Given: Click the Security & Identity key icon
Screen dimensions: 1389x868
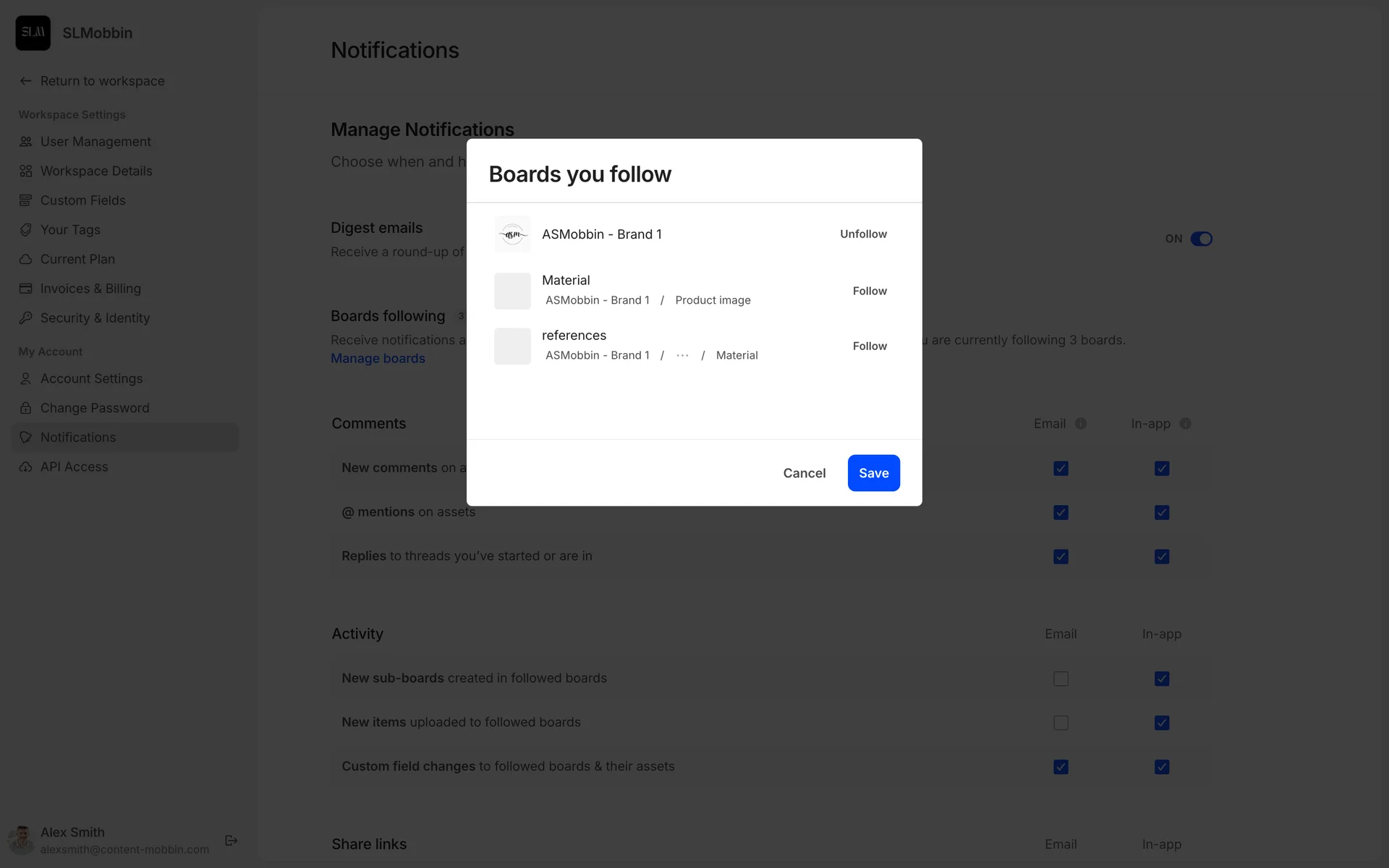Looking at the screenshot, I should [x=26, y=318].
